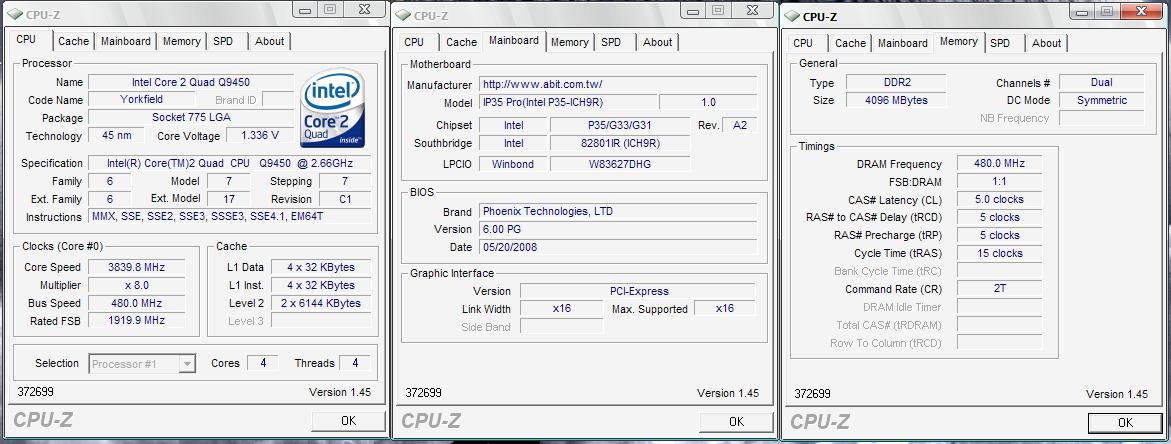Viewport: 1171px width, 444px height.
Task: Click the BIOS Date value 05/20/2008
Action: (x=618, y=247)
